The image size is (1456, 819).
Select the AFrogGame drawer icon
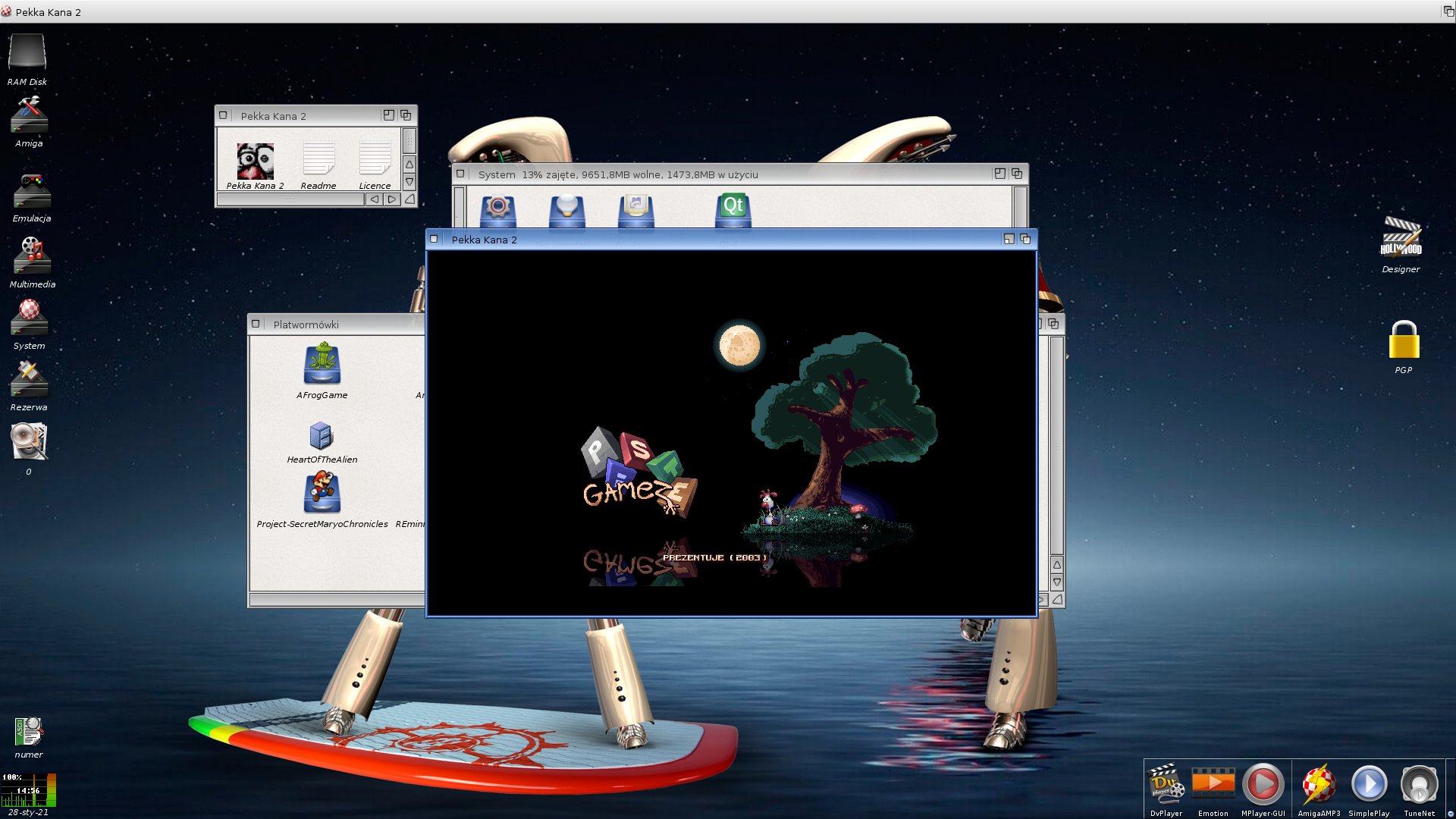click(322, 365)
